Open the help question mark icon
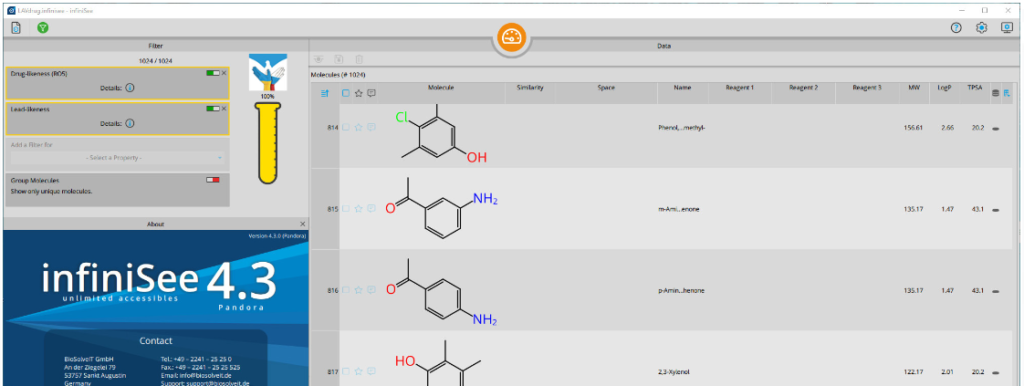1024x386 pixels. (x=956, y=28)
